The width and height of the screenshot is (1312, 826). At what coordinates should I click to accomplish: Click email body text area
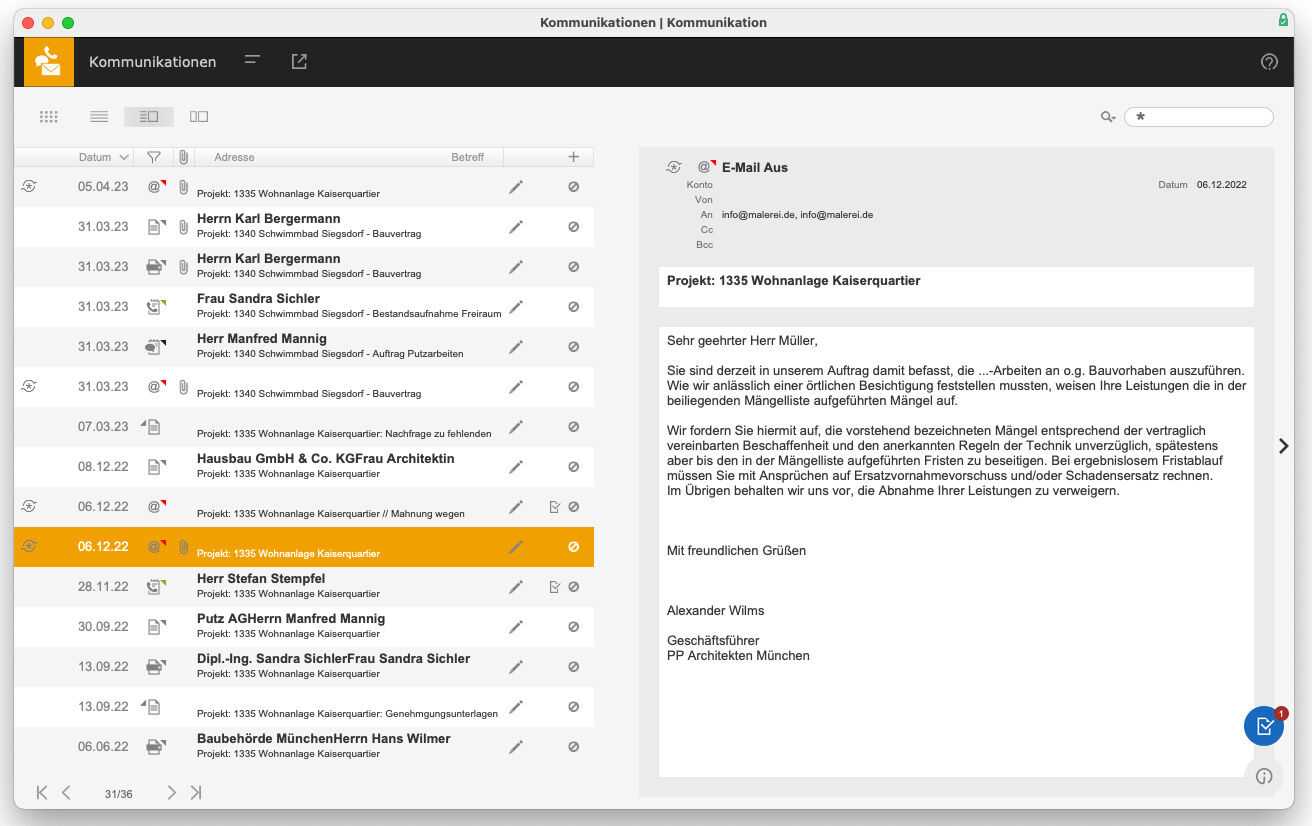click(956, 551)
